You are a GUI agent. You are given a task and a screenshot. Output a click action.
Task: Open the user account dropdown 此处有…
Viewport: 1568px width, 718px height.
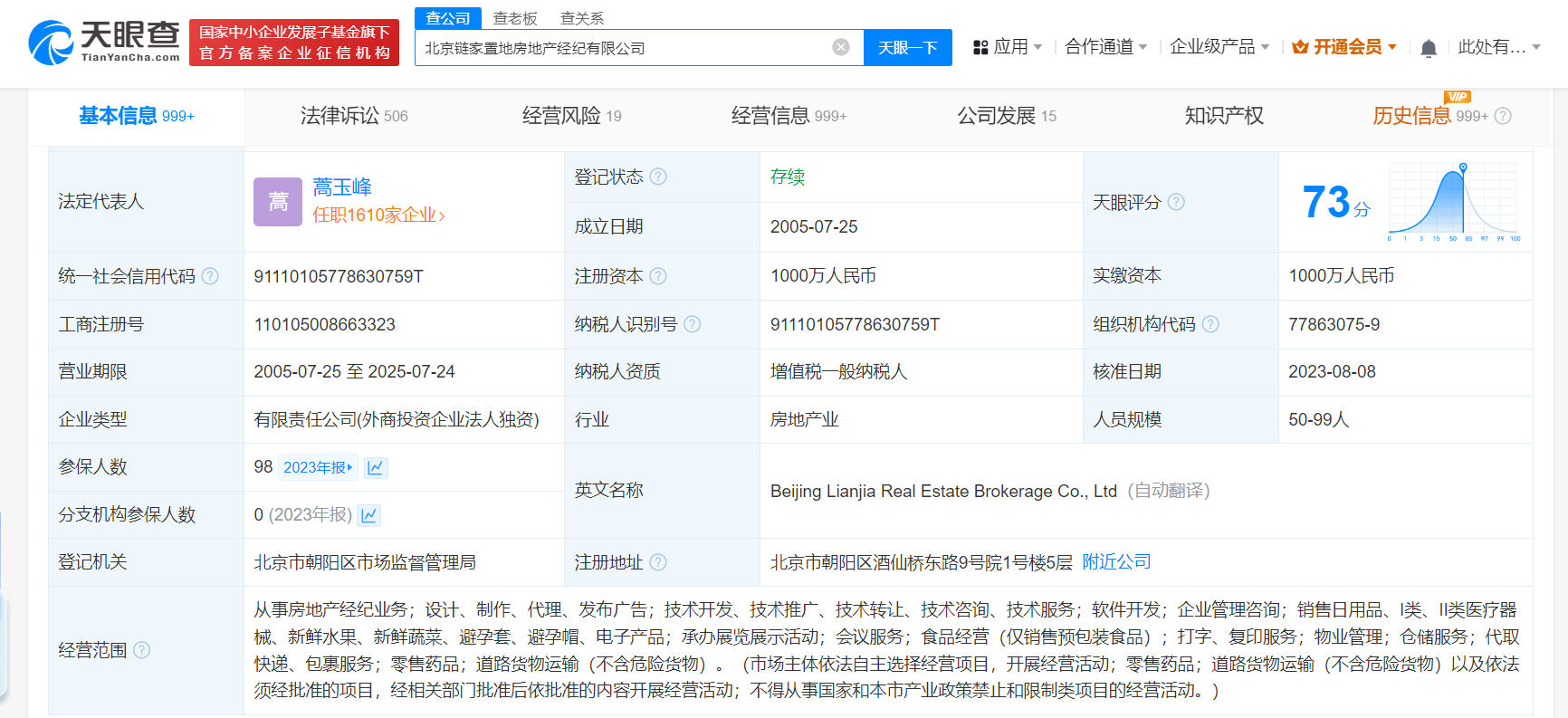[x=1499, y=47]
